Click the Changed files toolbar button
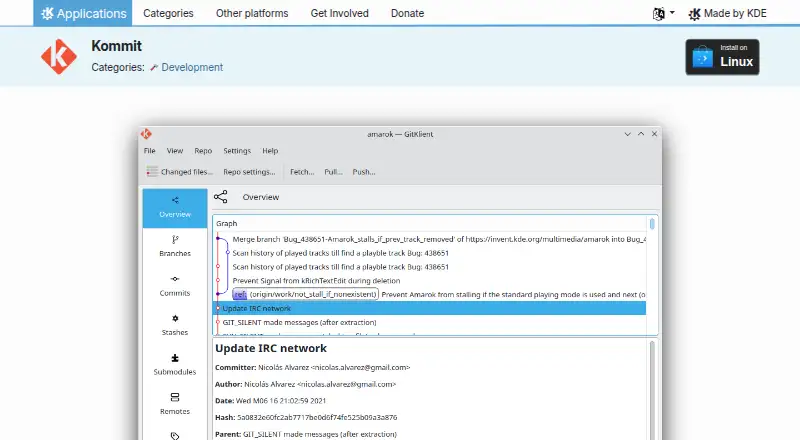Viewport: 800px width, 440px height. click(x=180, y=172)
